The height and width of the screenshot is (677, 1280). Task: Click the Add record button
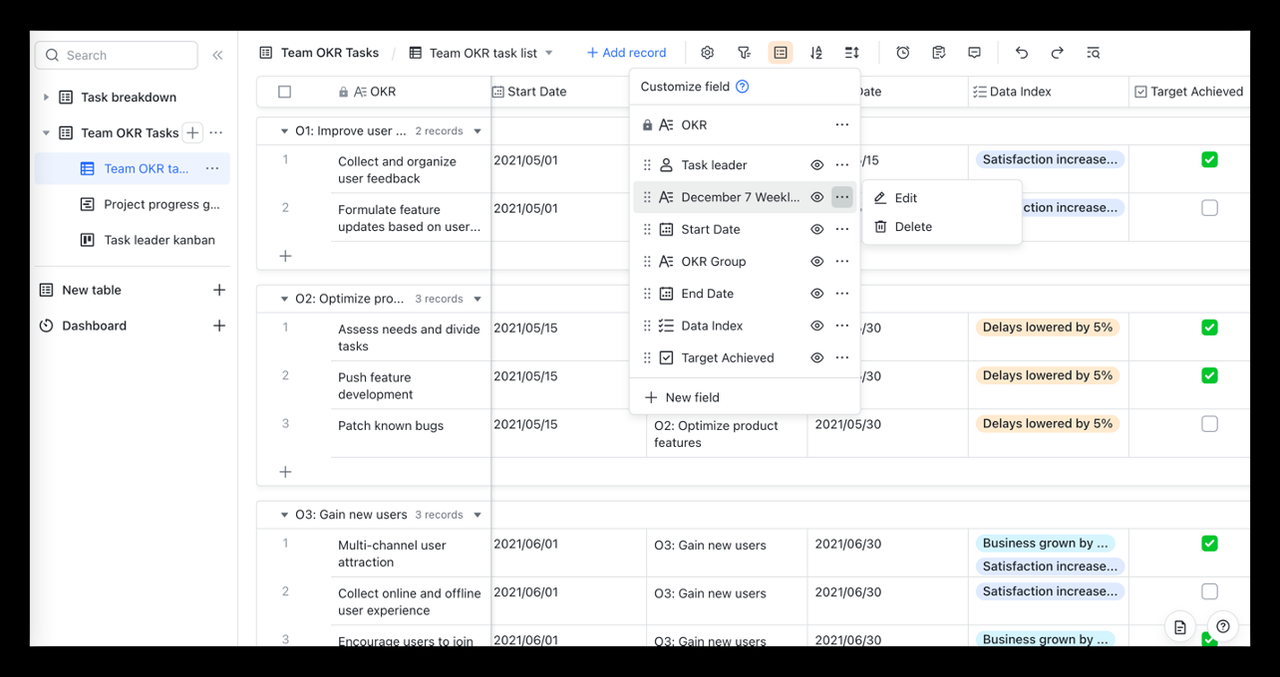click(x=626, y=53)
